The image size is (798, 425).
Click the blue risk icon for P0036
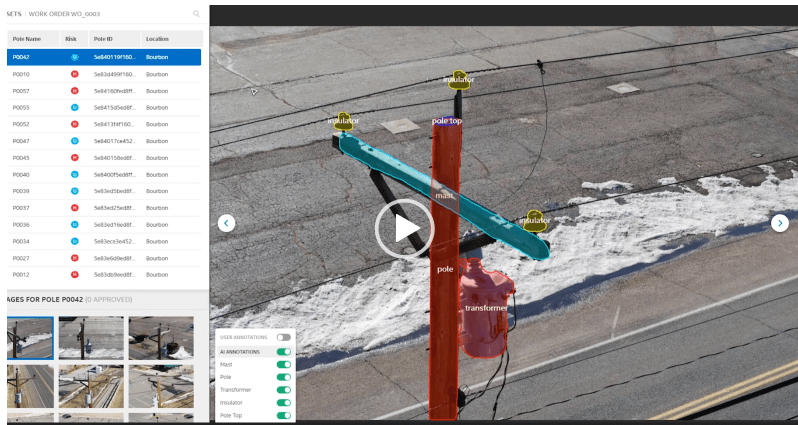point(74,224)
